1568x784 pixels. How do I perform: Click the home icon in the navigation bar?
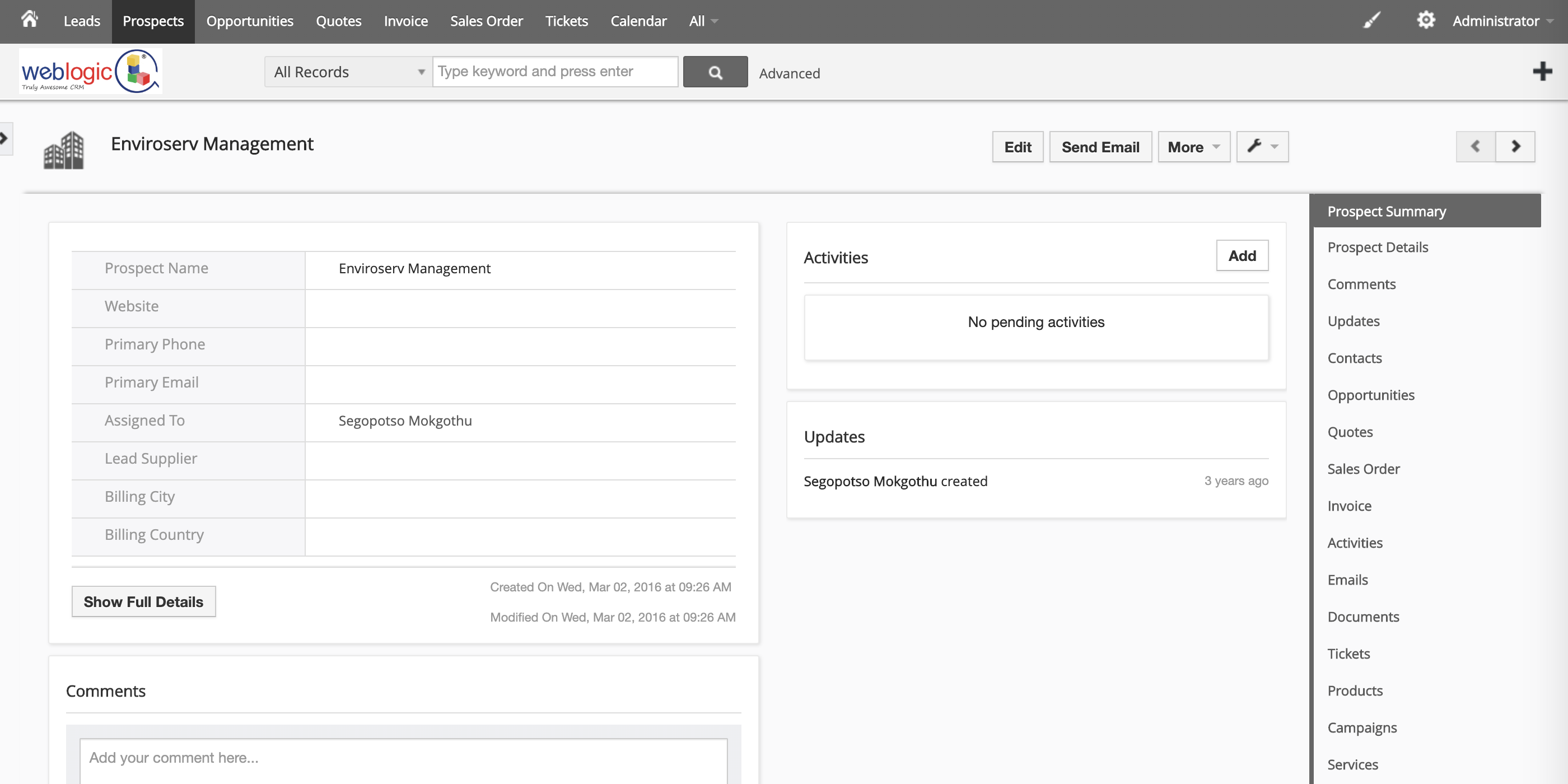29,20
